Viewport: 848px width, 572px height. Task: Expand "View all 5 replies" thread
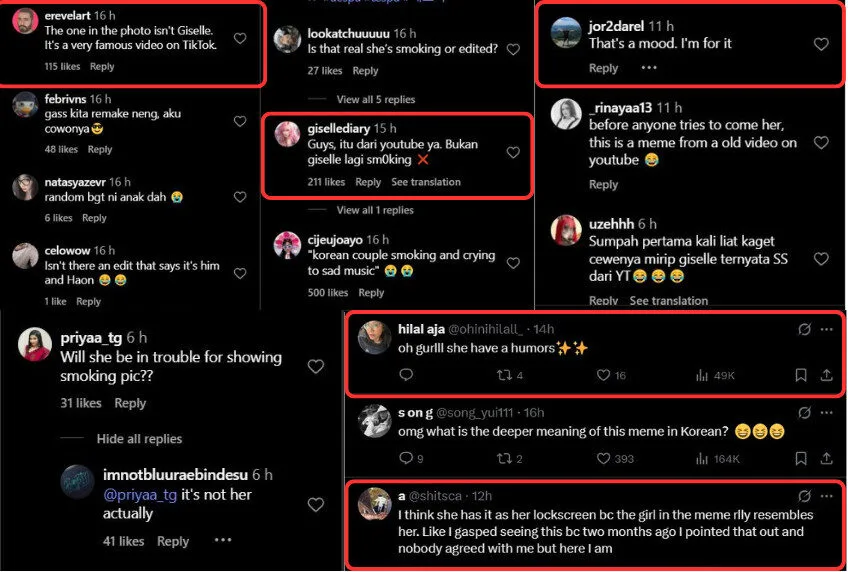click(375, 100)
